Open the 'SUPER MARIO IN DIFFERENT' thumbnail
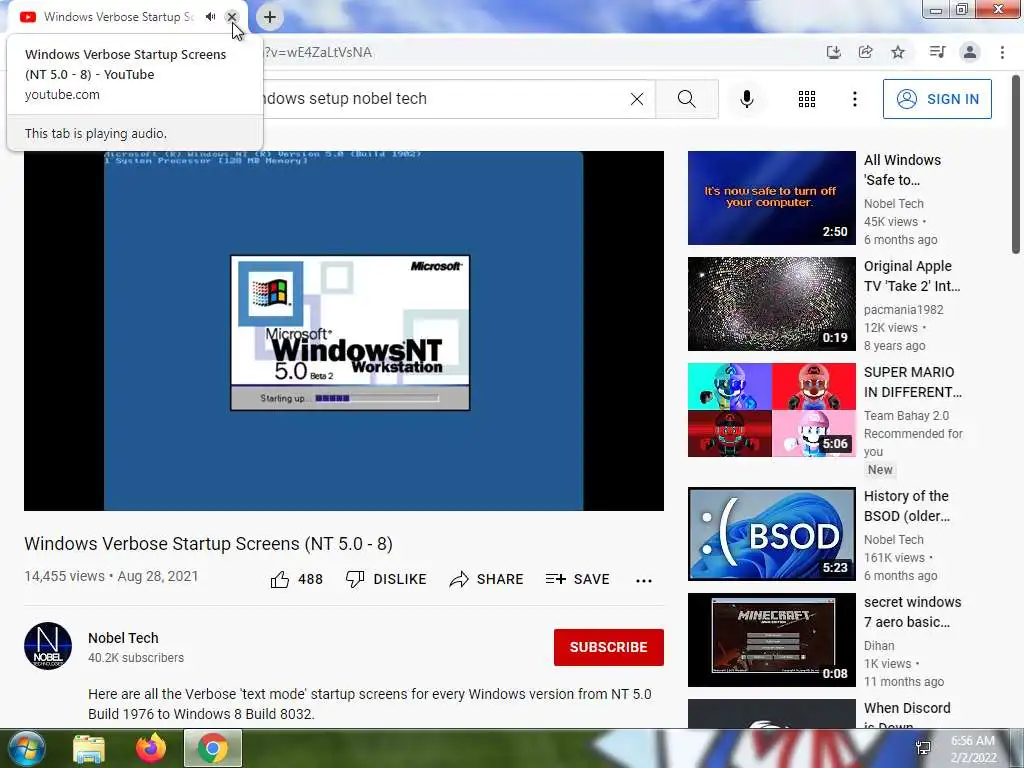The width and height of the screenshot is (1024, 768). point(771,409)
